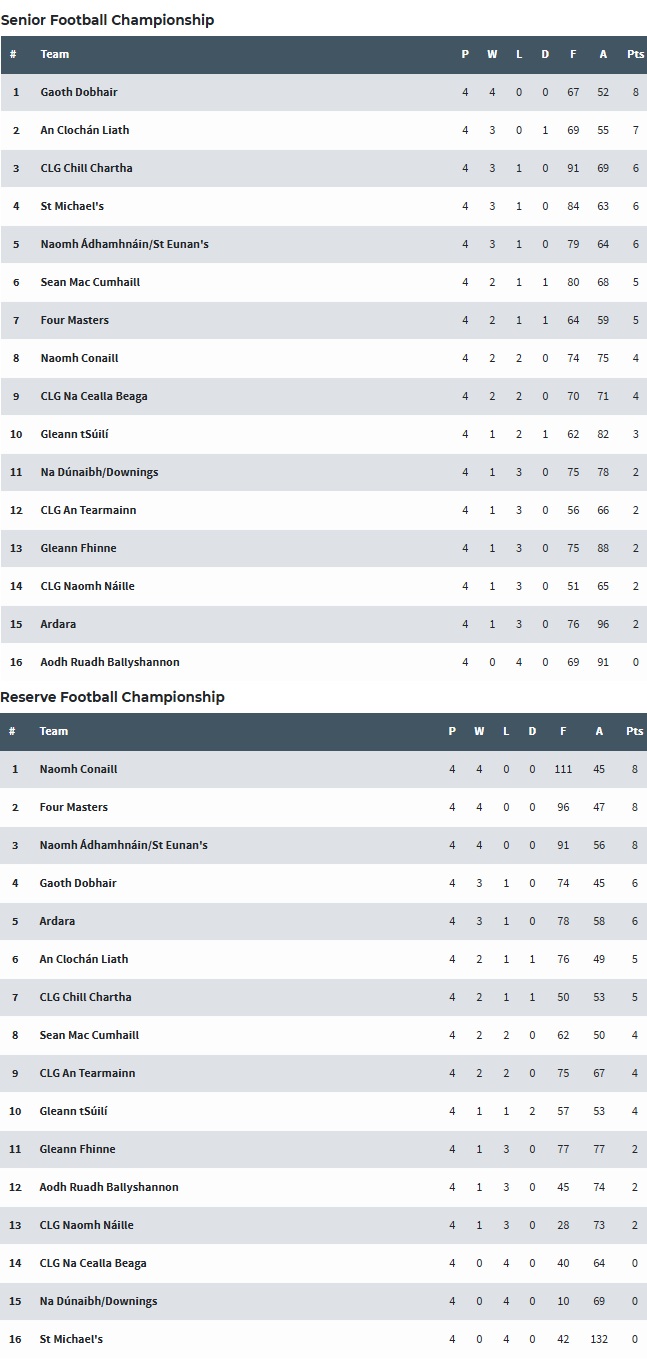Viewport: 647px width, 1360px height.
Task: Click the Senior Football Championship heading
Action: point(107,20)
